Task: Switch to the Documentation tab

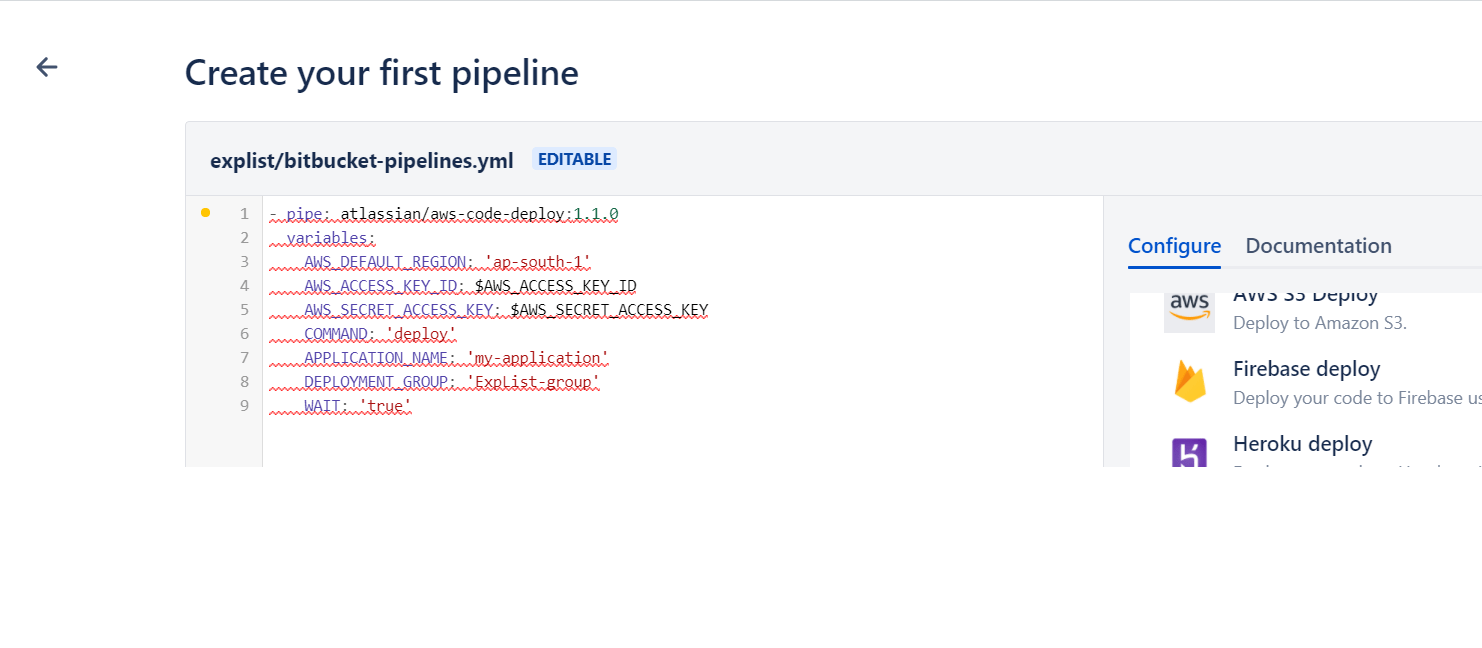Action: [x=1318, y=245]
